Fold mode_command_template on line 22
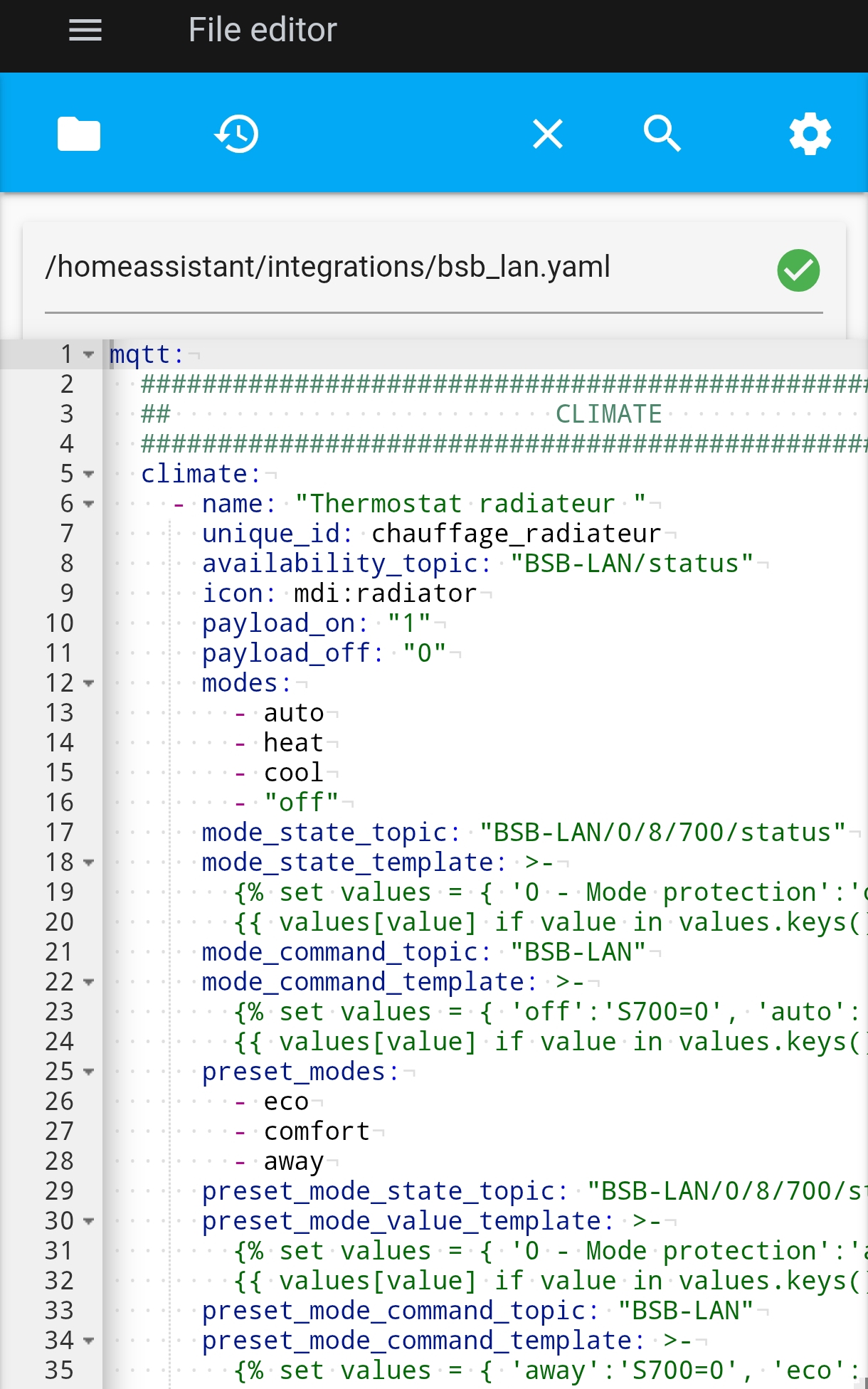The width and height of the screenshot is (868, 1389). pos(89,982)
